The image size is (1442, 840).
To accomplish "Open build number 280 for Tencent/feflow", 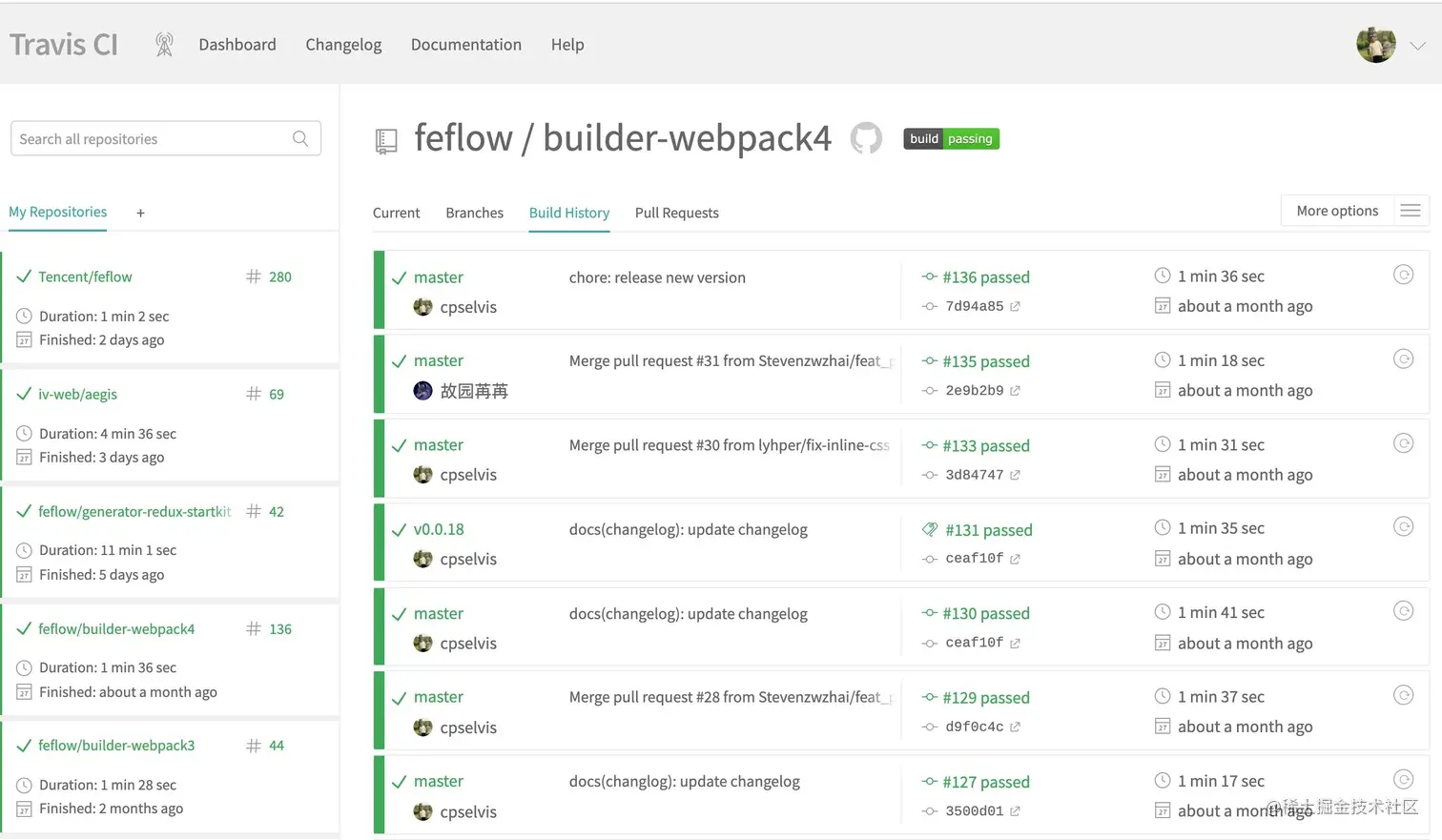I will (x=279, y=277).
